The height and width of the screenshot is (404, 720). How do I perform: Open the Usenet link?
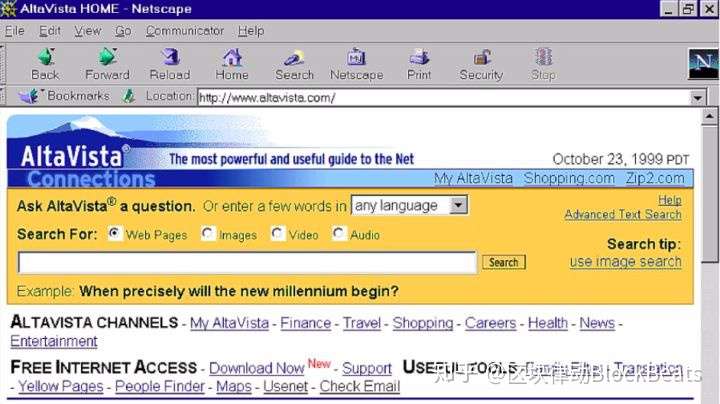[286, 387]
